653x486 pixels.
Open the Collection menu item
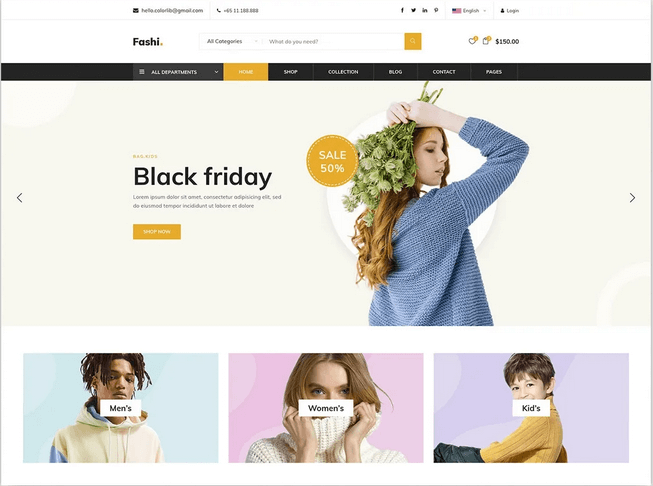(x=343, y=72)
